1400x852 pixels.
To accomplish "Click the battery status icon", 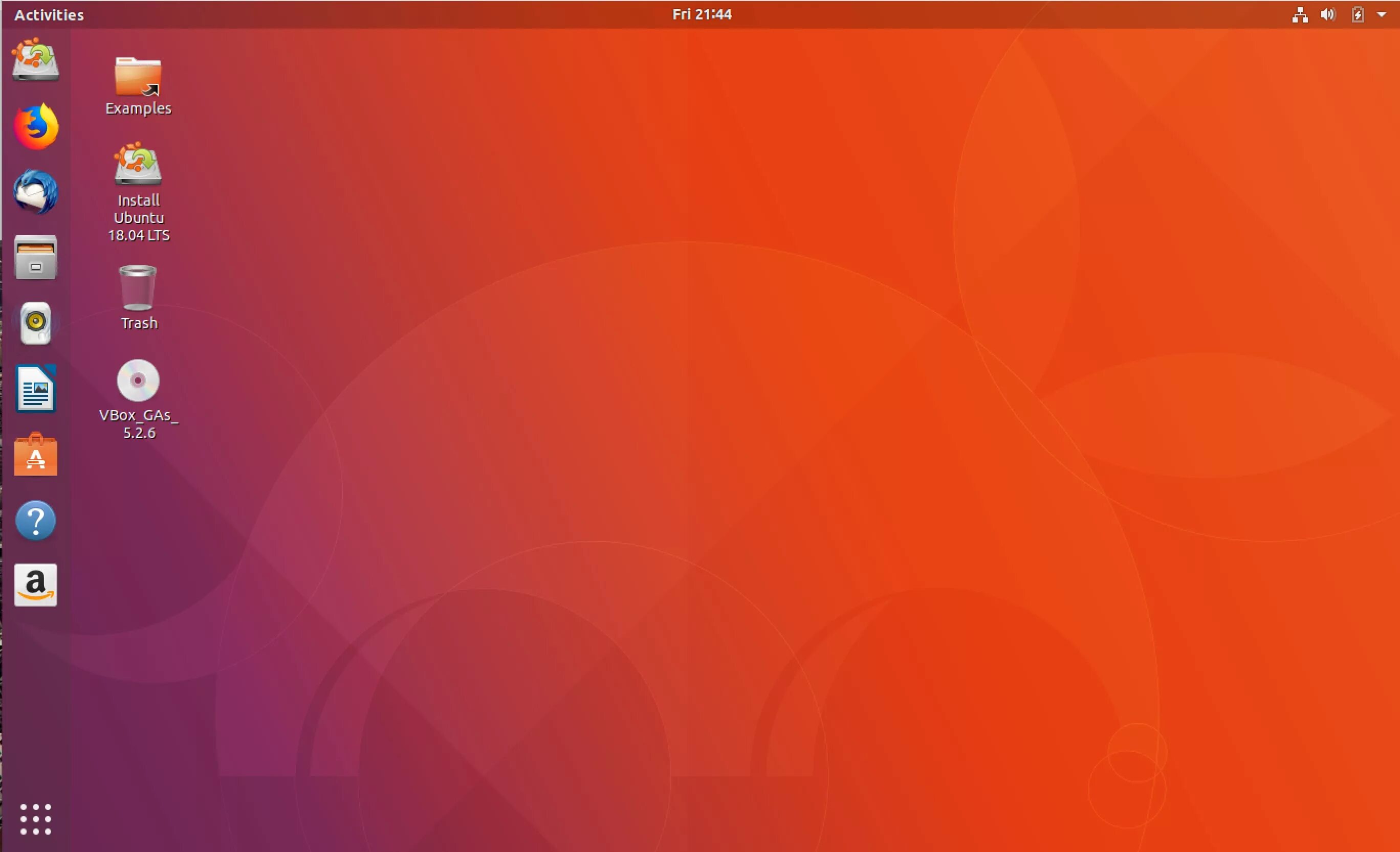I will [1358, 15].
